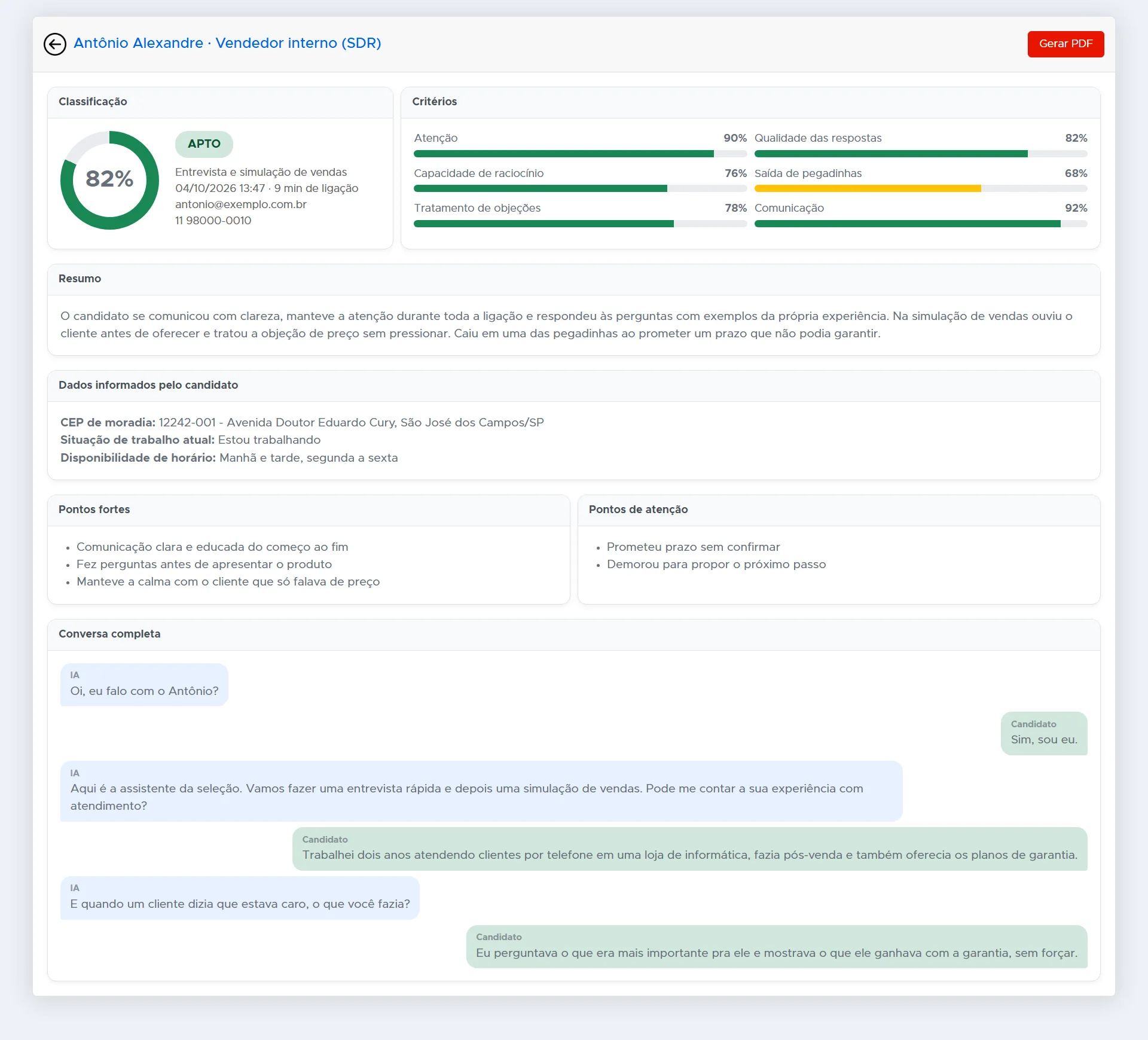Click the Capacidade de raciocínio progress bar
Image resolution: width=1148 pixels, height=1040 pixels.
(x=580, y=188)
